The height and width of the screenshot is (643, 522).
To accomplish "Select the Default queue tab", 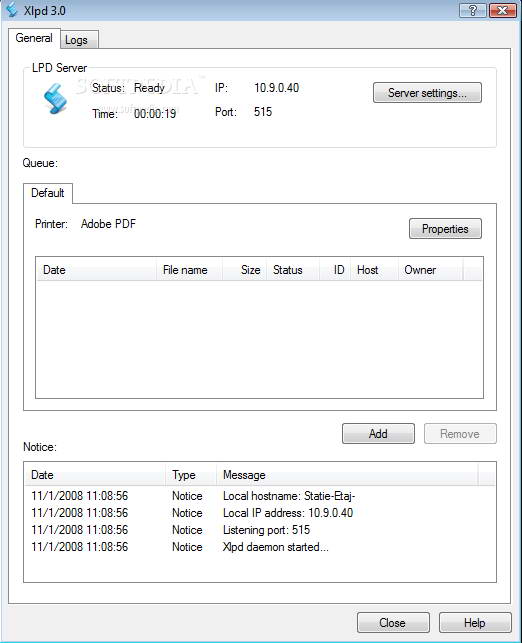I will (48, 193).
